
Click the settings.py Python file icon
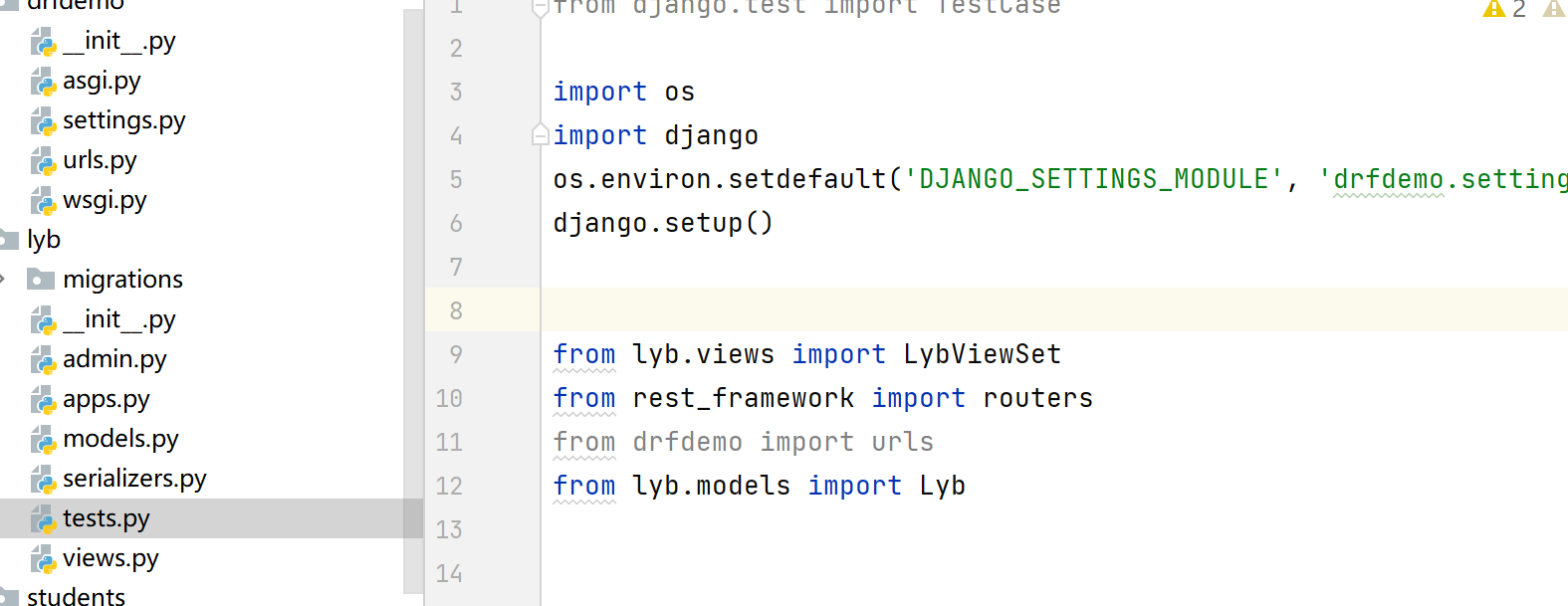(43, 121)
